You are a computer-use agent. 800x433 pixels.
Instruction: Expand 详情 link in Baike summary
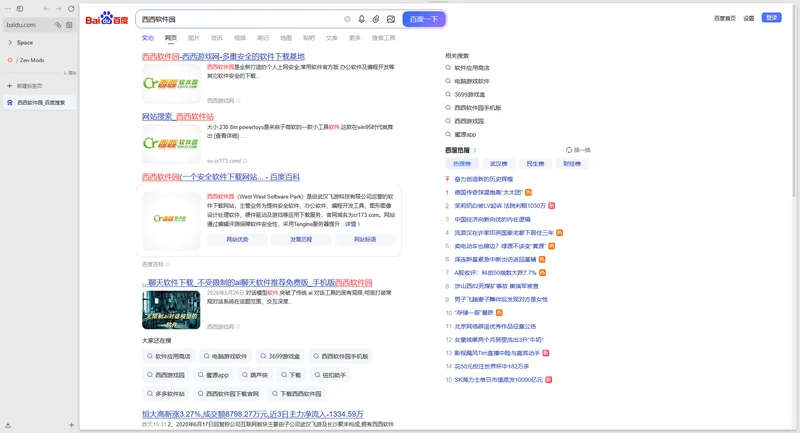[x=353, y=224]
